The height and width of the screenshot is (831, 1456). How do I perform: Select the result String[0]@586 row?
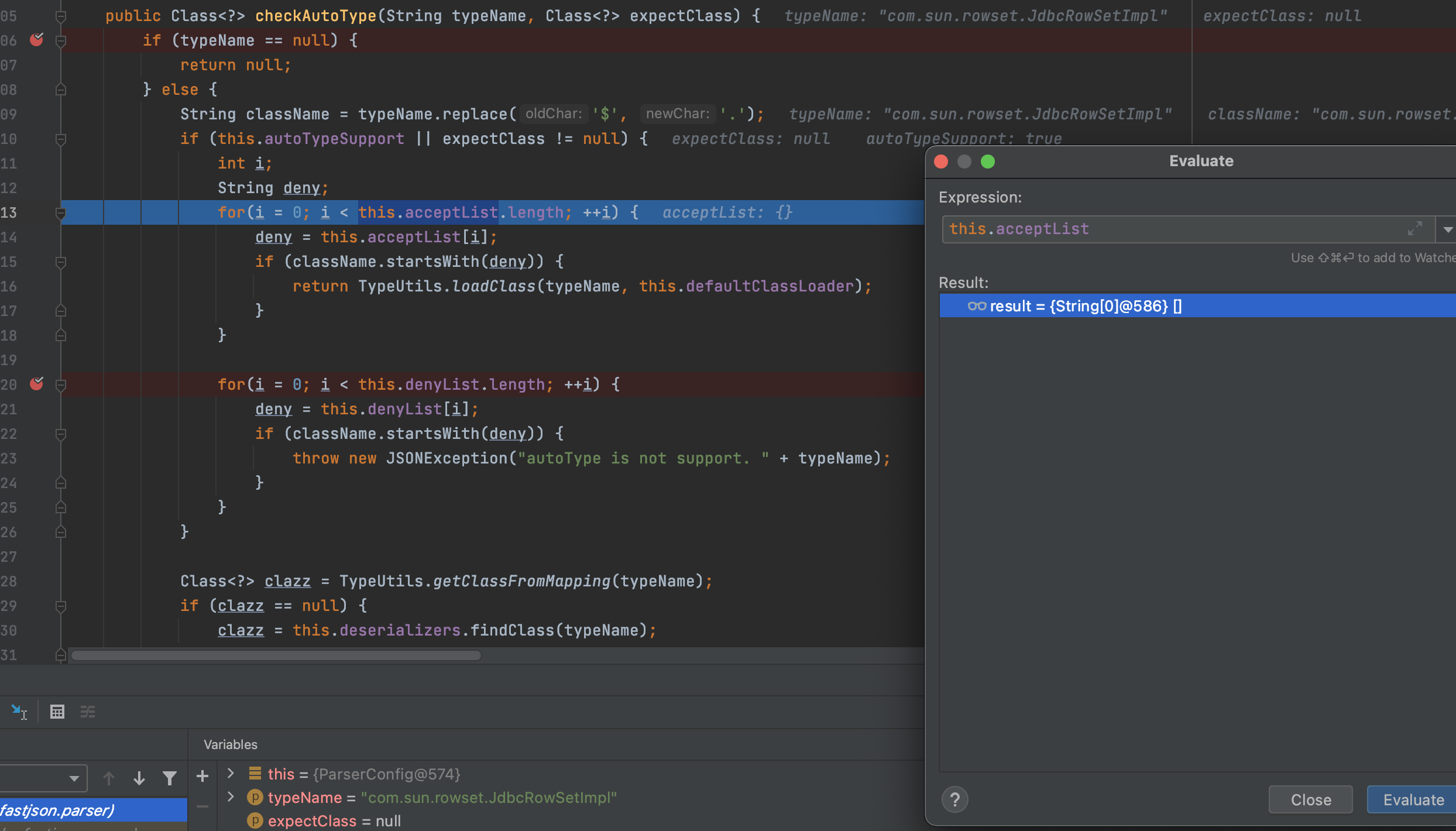pos(1197,306)
